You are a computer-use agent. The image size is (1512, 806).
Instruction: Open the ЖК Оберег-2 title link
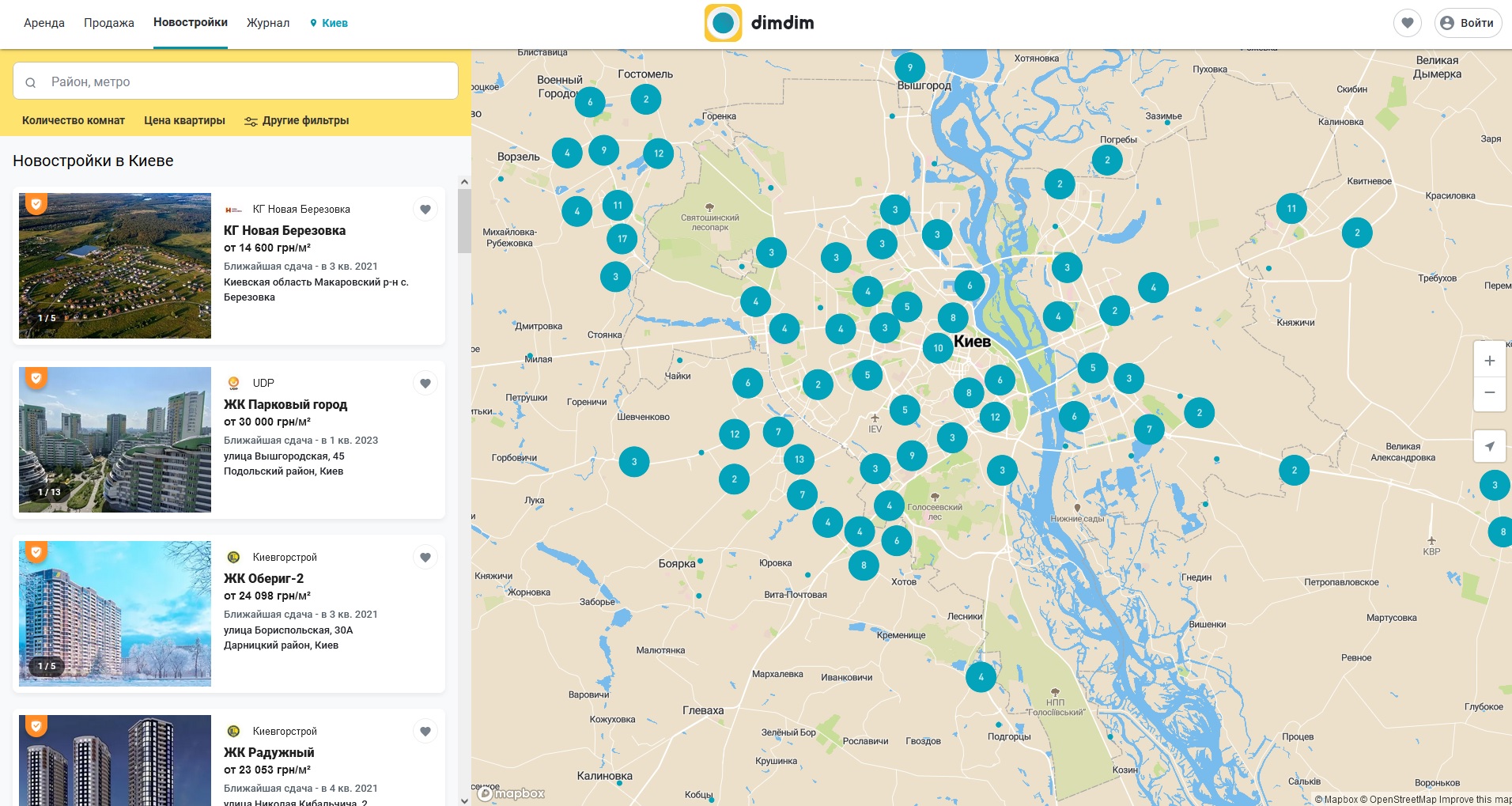tap(263, 578)
